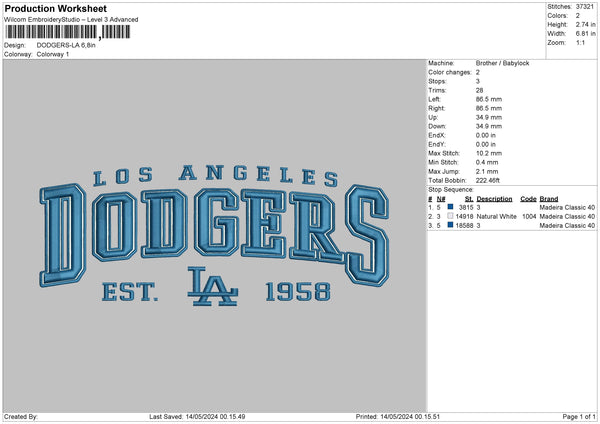The width and height of the screenshot is (600, 424).
Task: Click the Color changes value 2
Action: pos(478,72)
